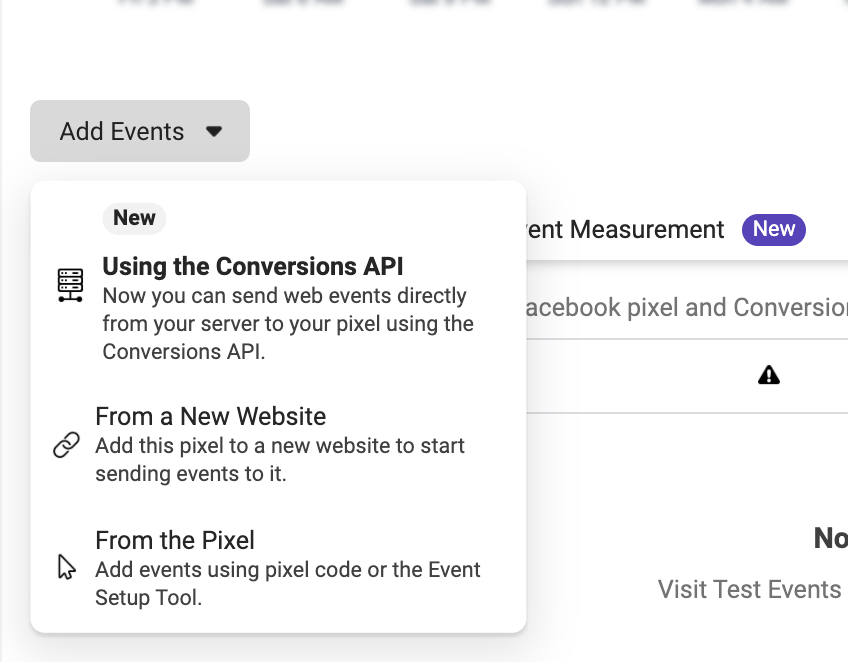Viewport: 848px width, 662px height.
Task: Click 'Add Events' label text
Action: [x=122, y=131]
